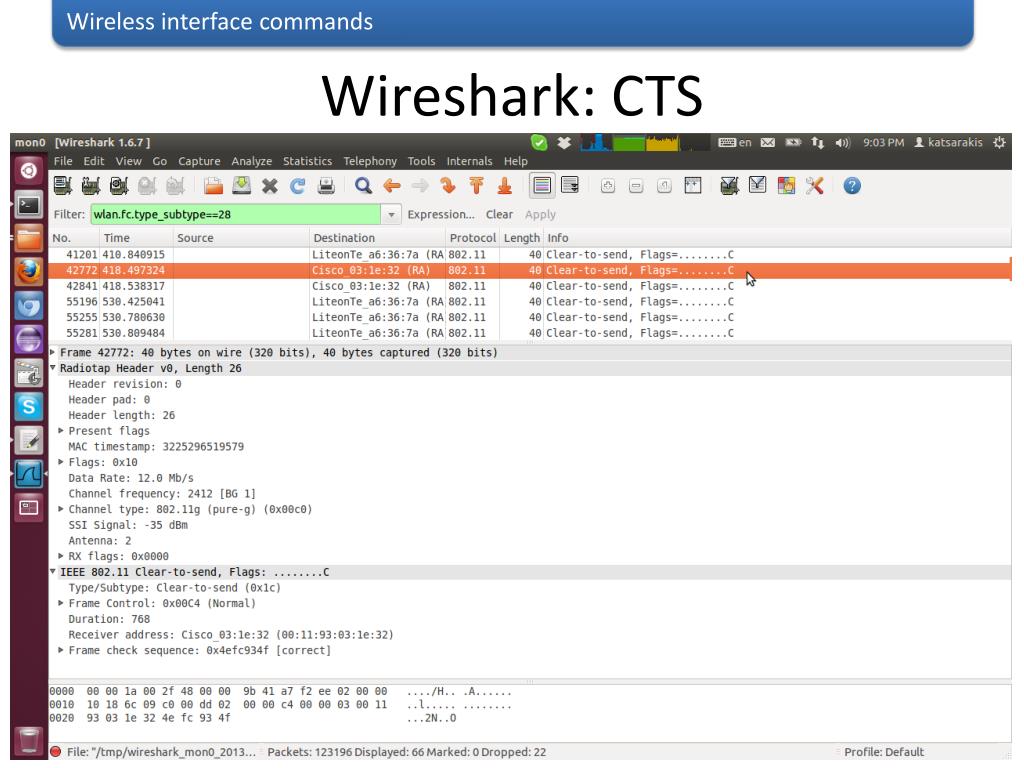Show capture options toolbar icon
The width and height of the screenshot is (1024, 768).
coord(91,186)
